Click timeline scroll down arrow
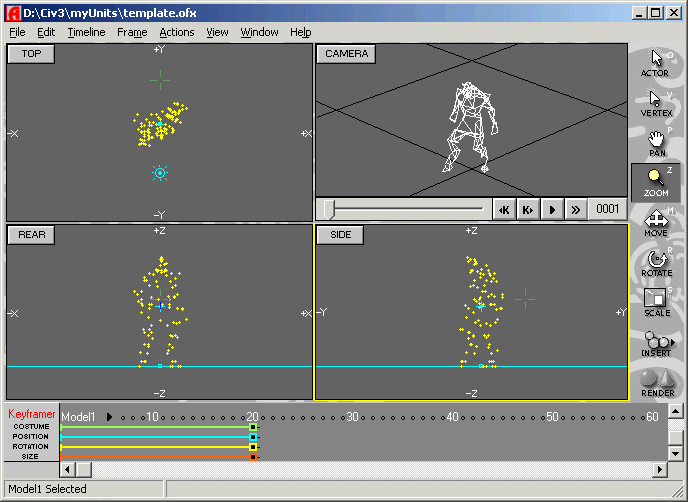 (x=676, y=453)
